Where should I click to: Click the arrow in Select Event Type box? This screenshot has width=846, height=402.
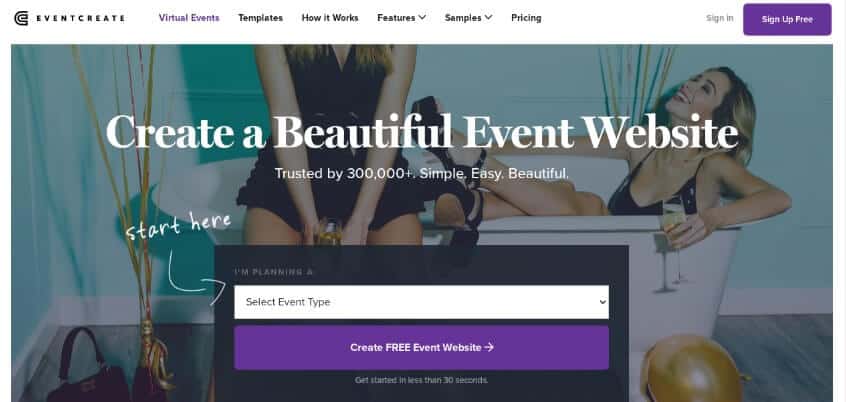click(x=603, y=302)
